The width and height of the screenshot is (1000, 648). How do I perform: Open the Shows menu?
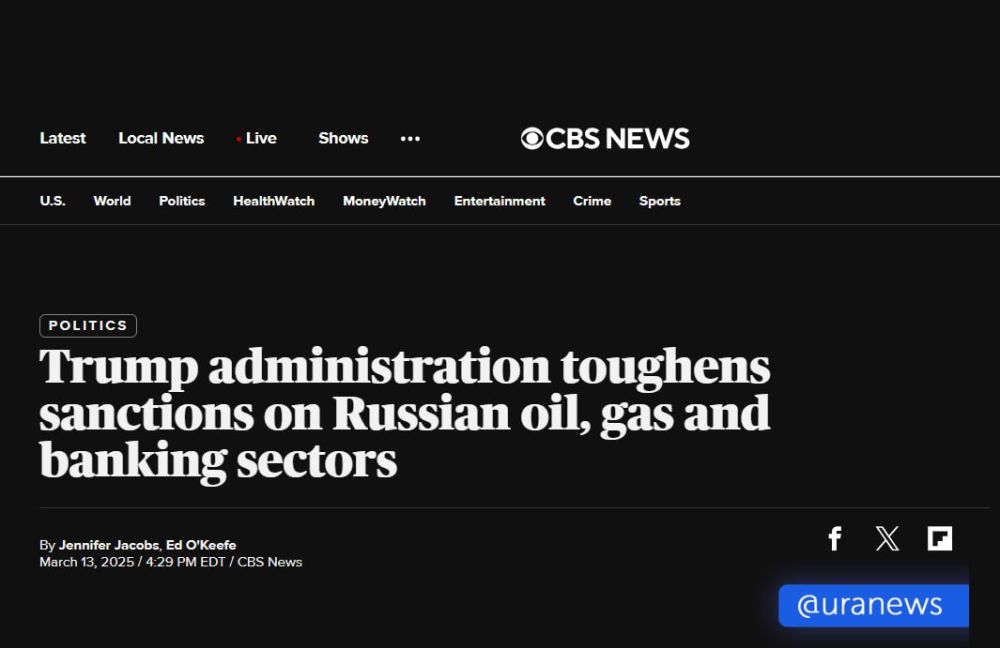click(x=343, y=138)
